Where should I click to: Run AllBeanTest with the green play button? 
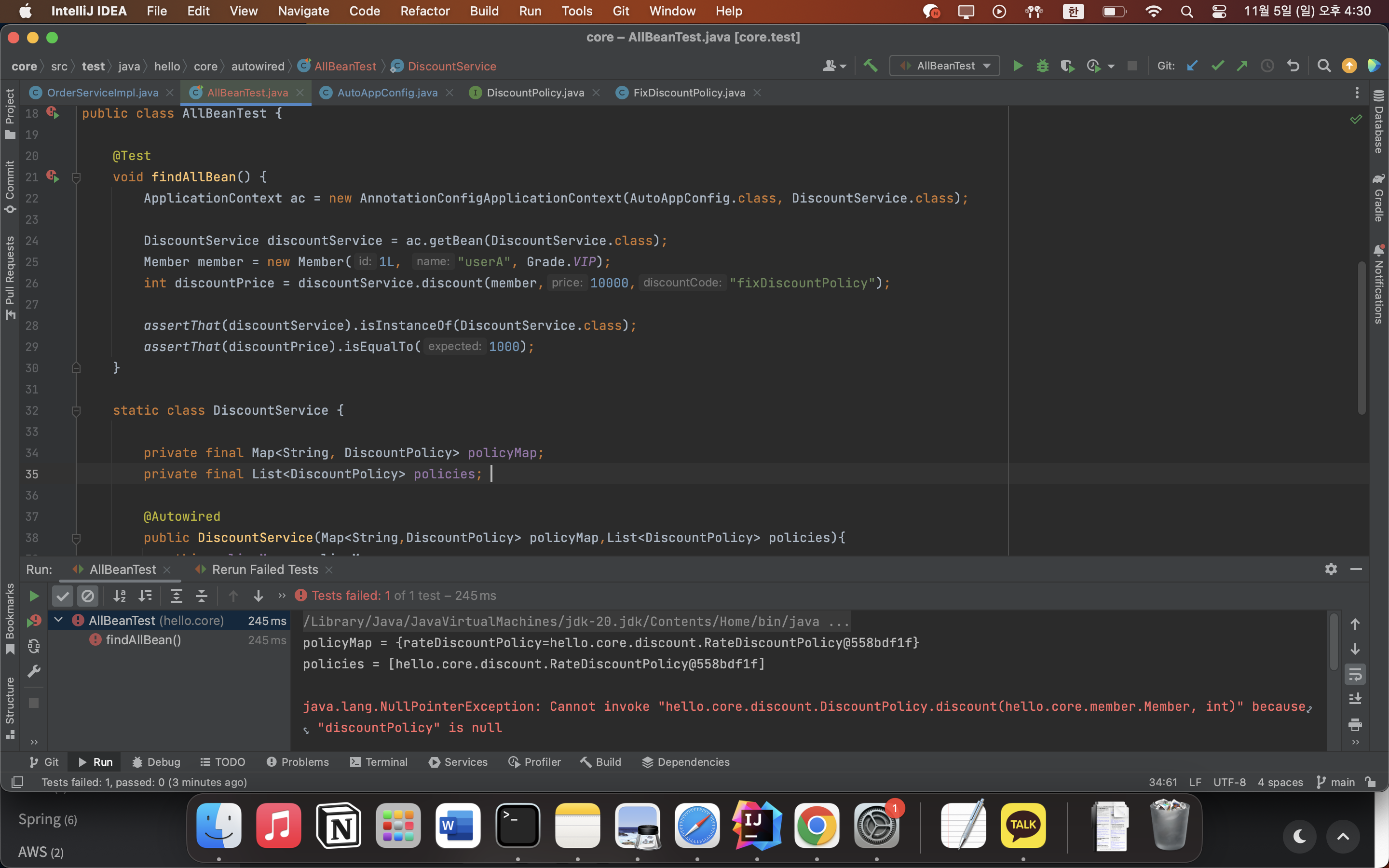click(1017, 66)
